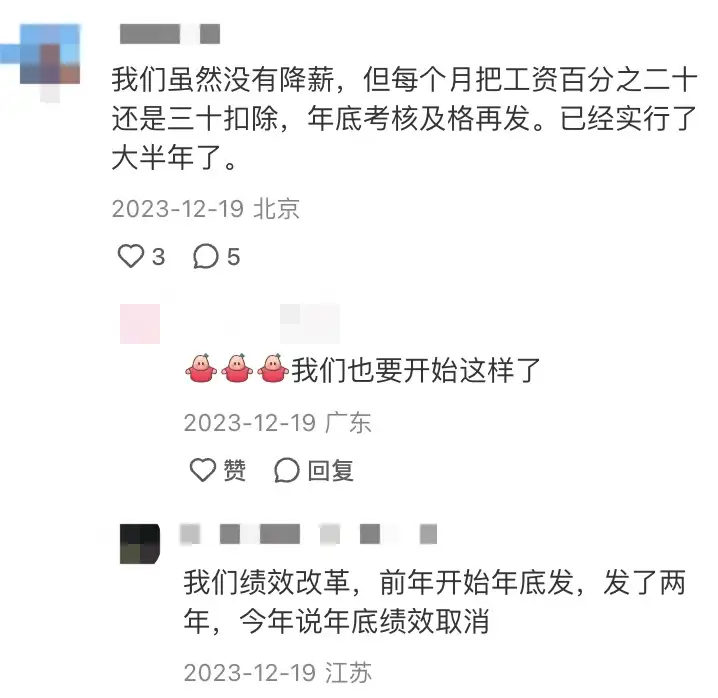The image size is (718, 698).
Task: Click the 2023-12-19 北京 timestamp
Action: click(x=206, y=209)
